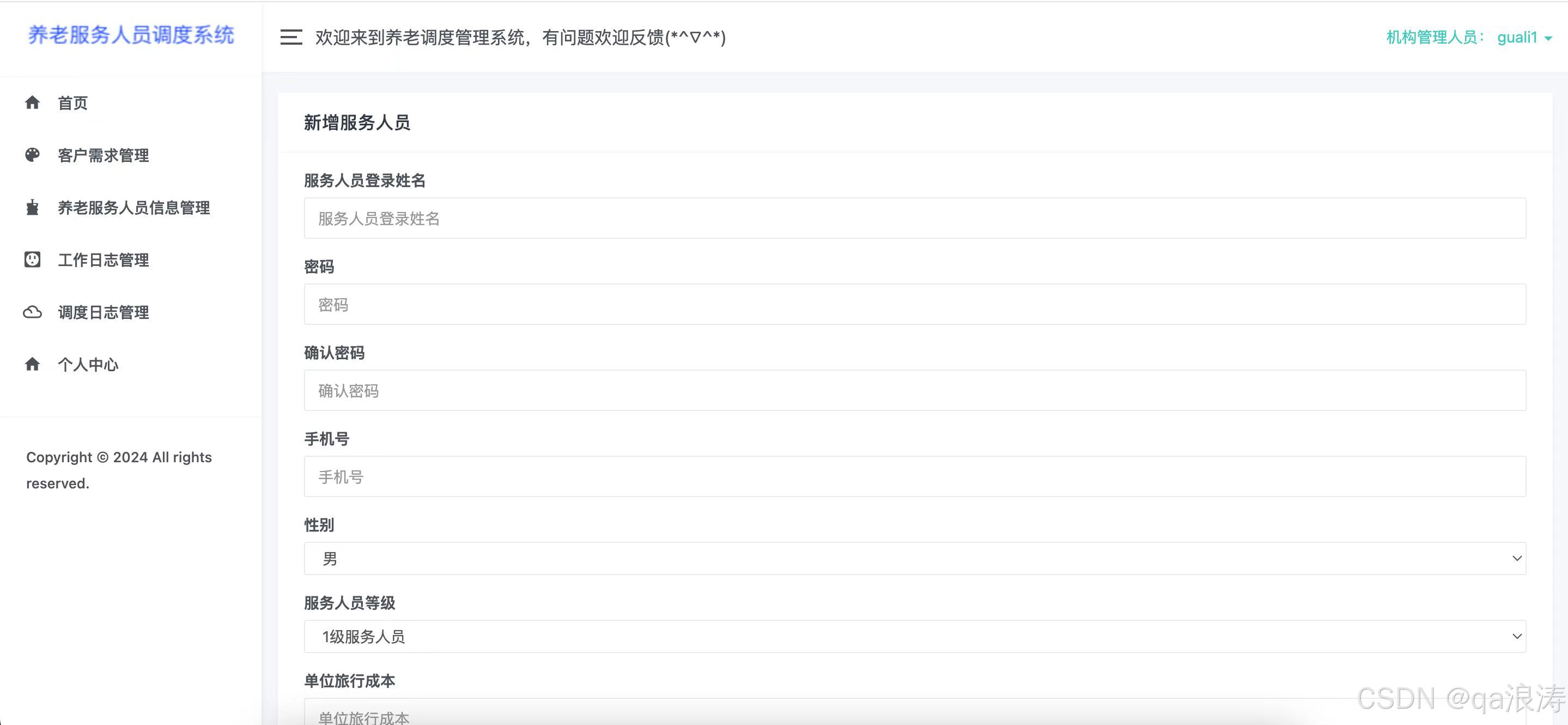
Task: Click the hamburger menu toggle icon
Action: 291,37
